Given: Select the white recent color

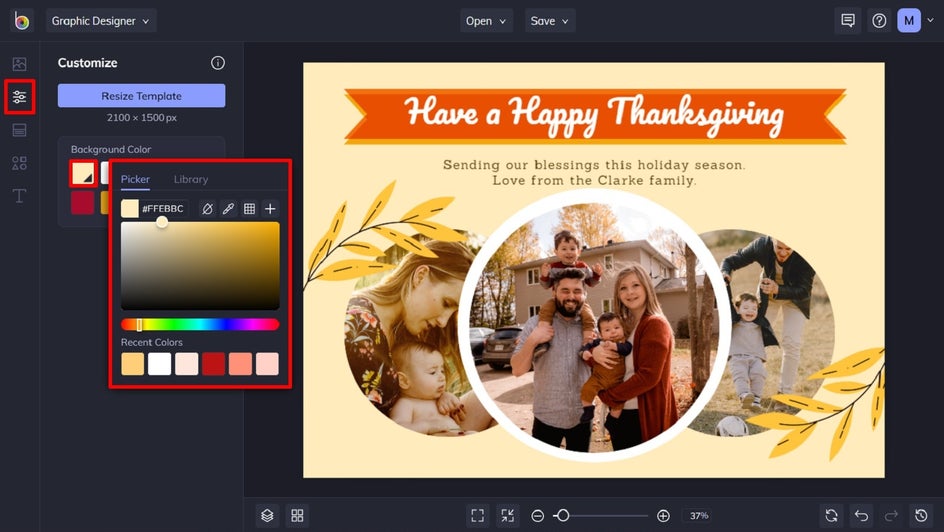Looking at the screenshot, I should (160, 364).
